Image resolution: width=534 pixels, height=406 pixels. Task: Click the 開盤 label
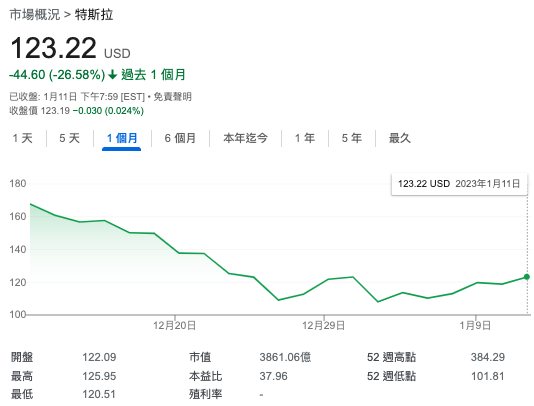click(x=22, y=357)
